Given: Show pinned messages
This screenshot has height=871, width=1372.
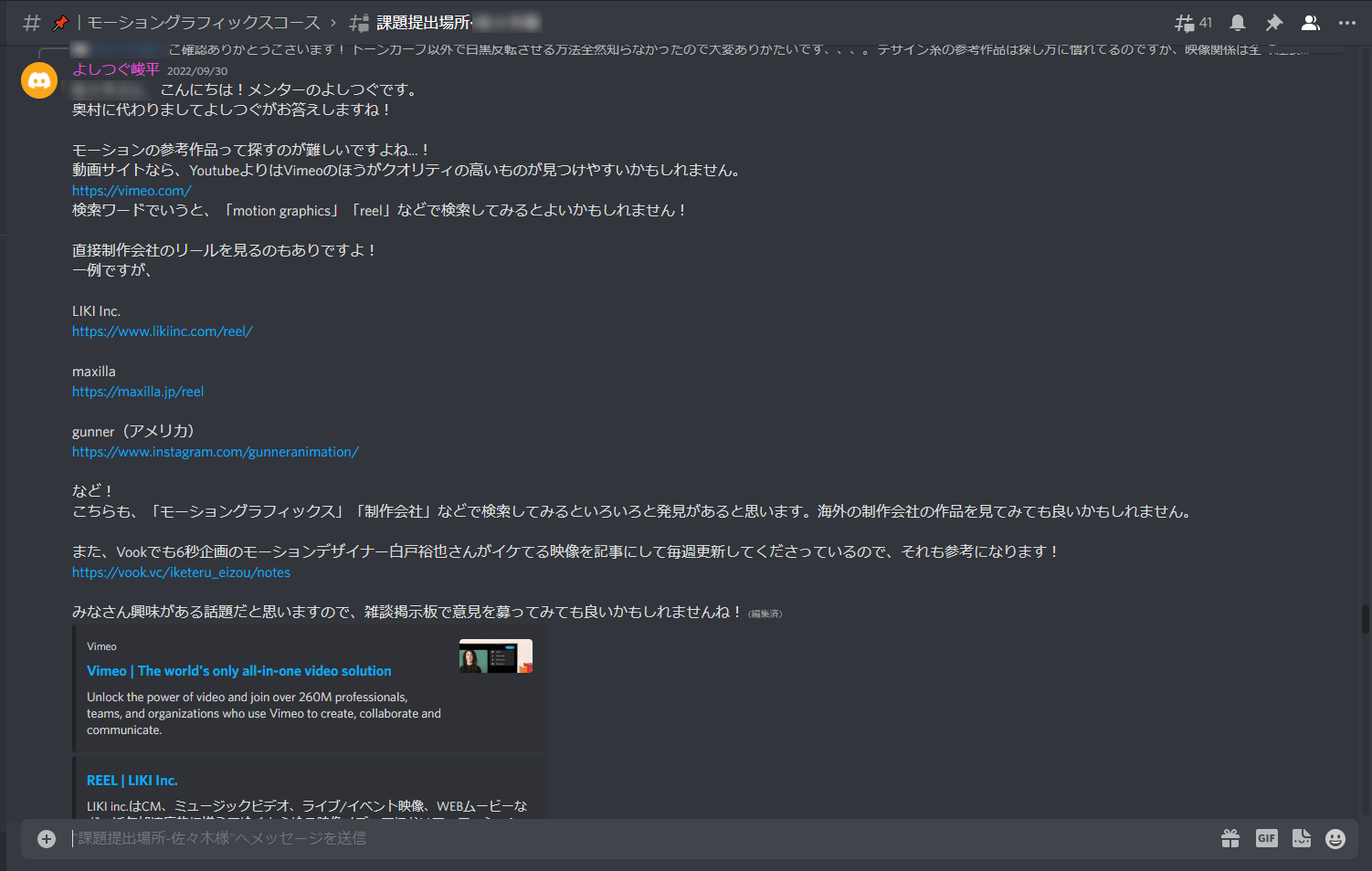Looking at the screenshot, I should [1274, 23].
